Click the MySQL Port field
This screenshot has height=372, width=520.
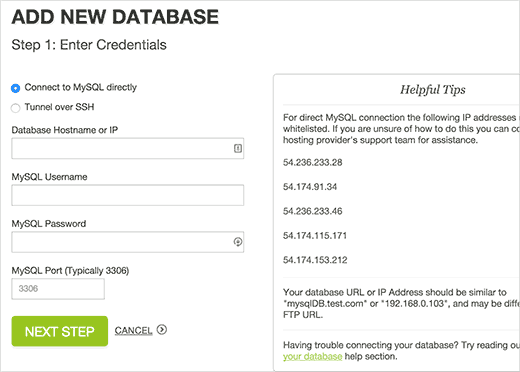click(x=58, y=289)
